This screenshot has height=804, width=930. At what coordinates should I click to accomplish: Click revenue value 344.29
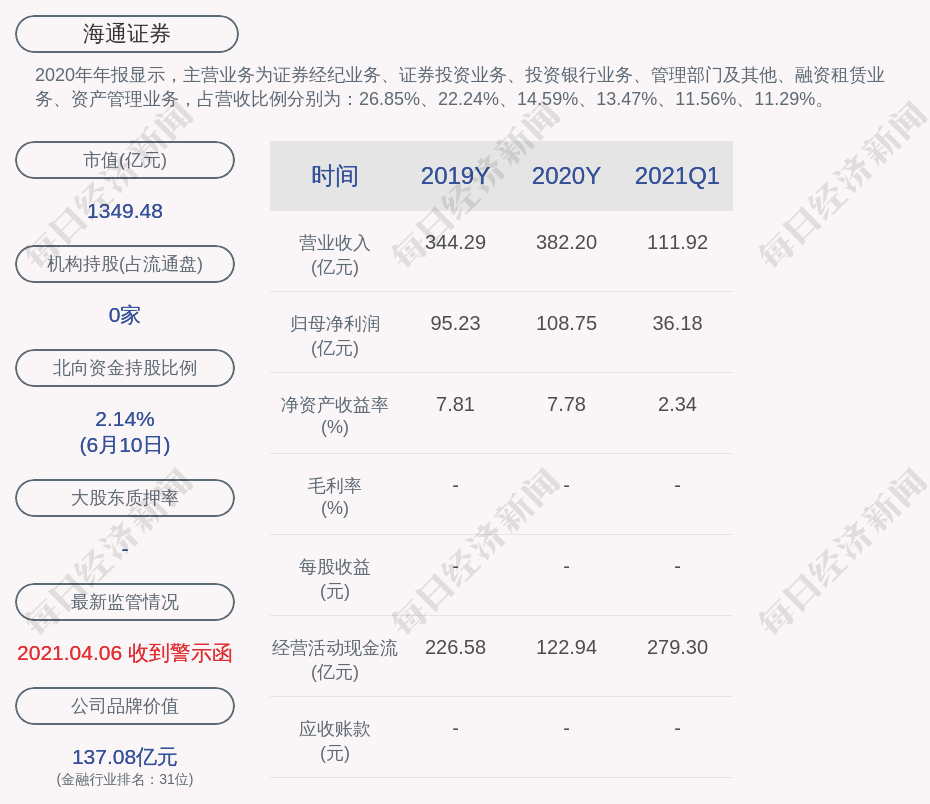pyautogui.click(x=456, y=243)
